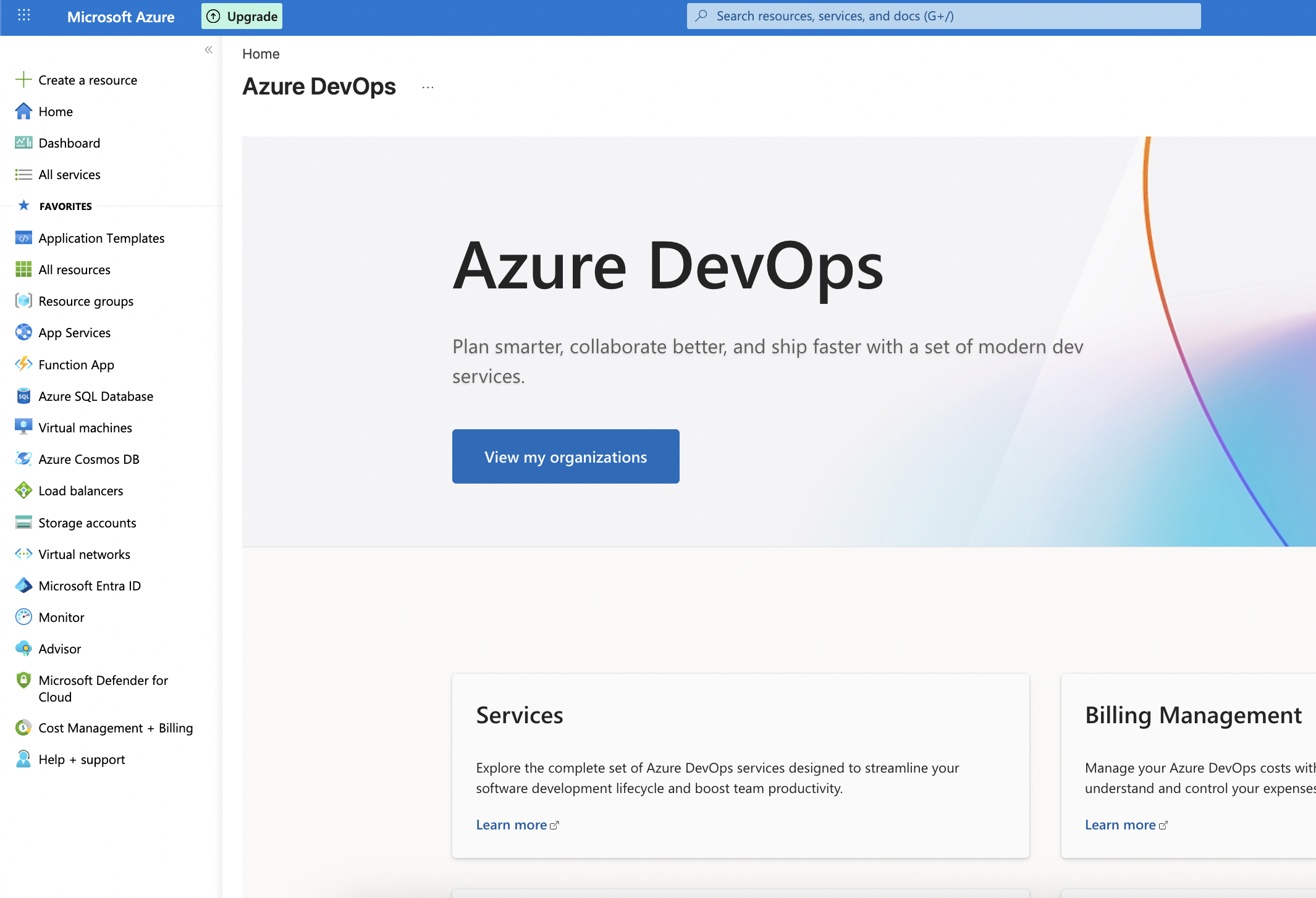Image resolution: width=1316 pixels, height=898 pixels.
Task: Open Monitor from the sidebar
Action: (x=61, y=618)
